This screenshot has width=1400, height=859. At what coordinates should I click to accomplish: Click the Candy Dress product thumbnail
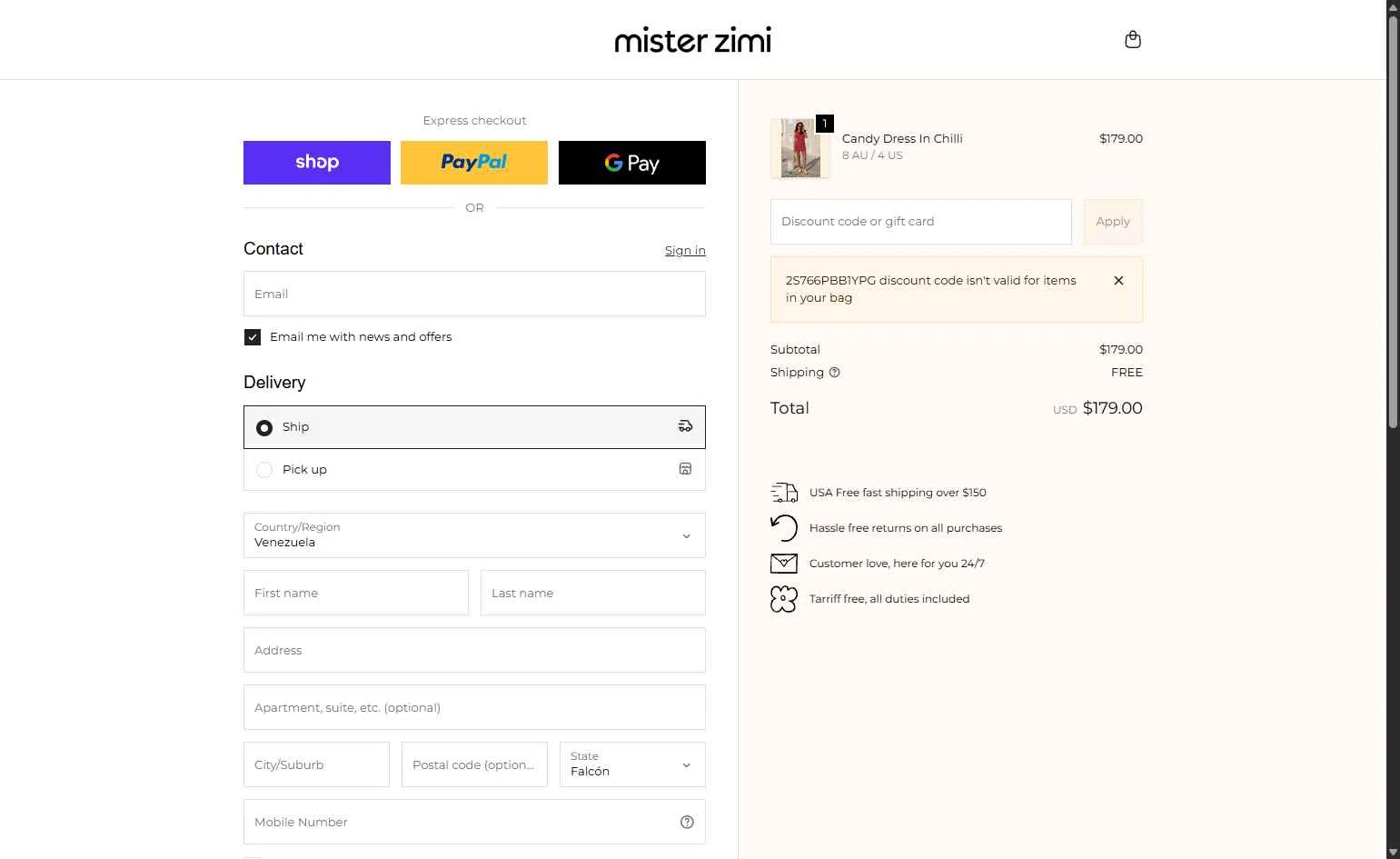pos(800,148)
